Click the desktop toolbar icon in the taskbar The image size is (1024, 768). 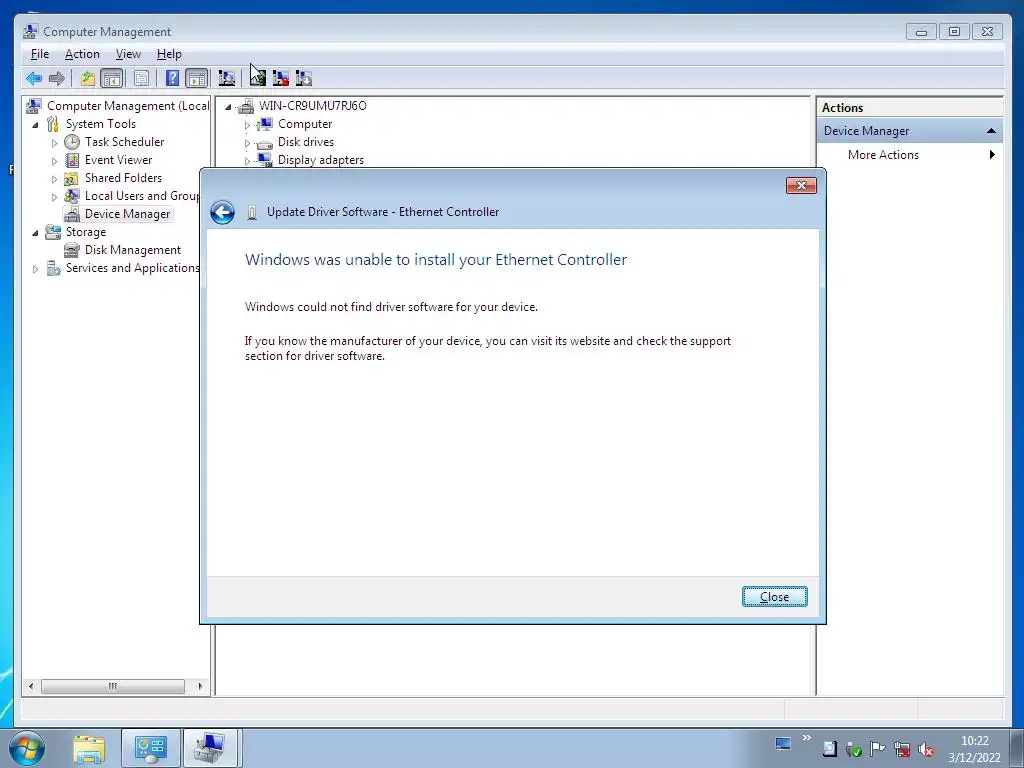(783, 743)
